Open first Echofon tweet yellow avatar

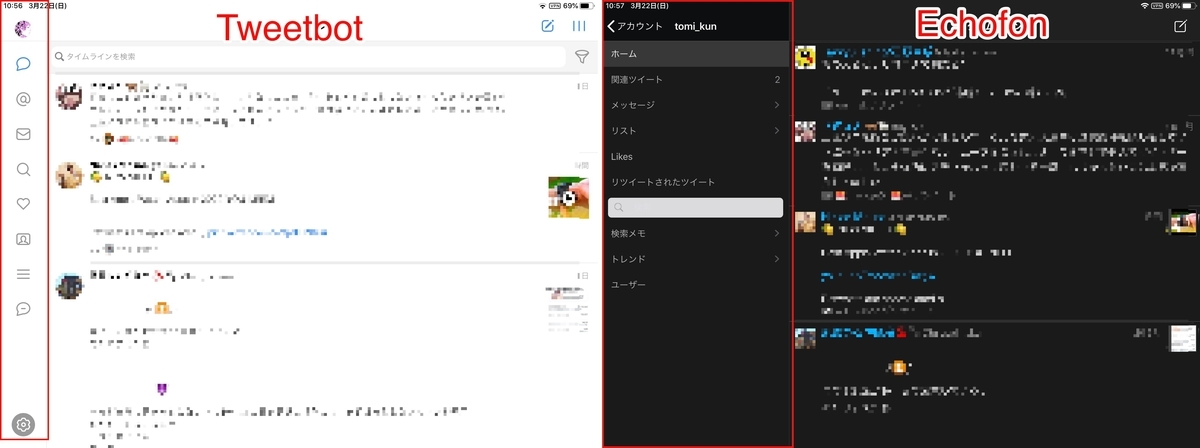point(805,57)
